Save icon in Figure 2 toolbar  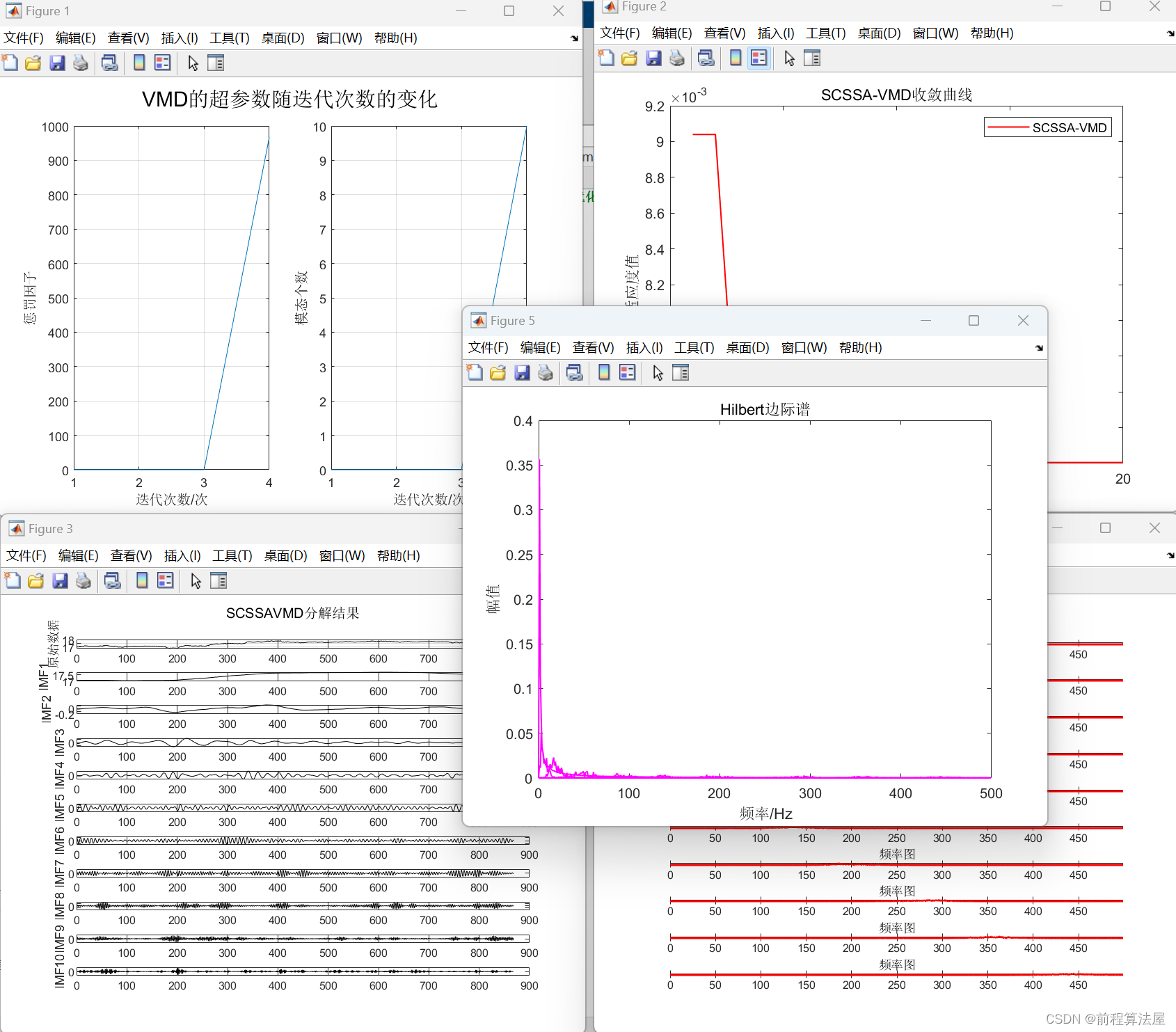pyautogui.click(x=653, y=58)
